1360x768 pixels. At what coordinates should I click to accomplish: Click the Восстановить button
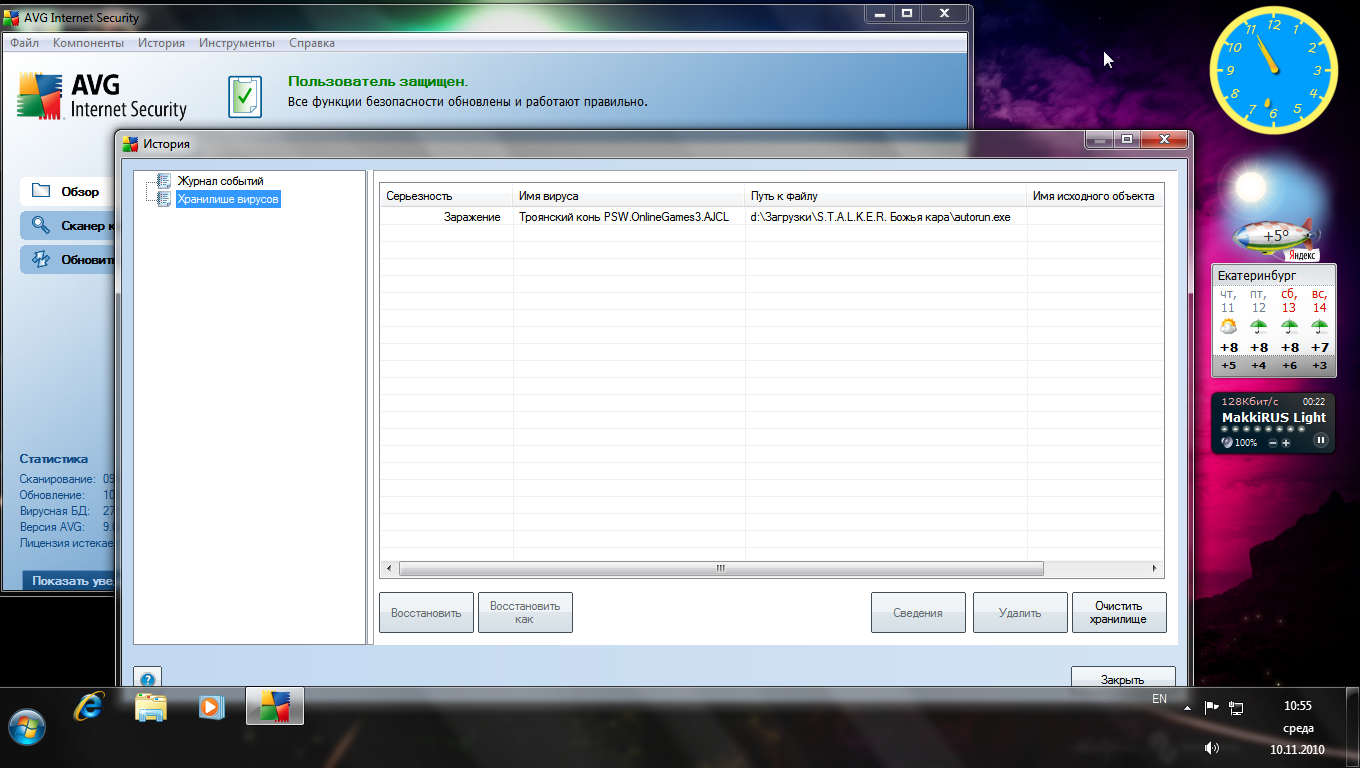(426, 613)
